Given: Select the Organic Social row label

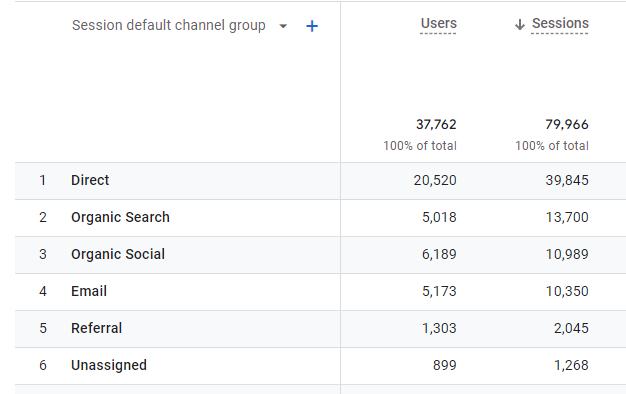Looking at the screenshot, I should point(118,255).
